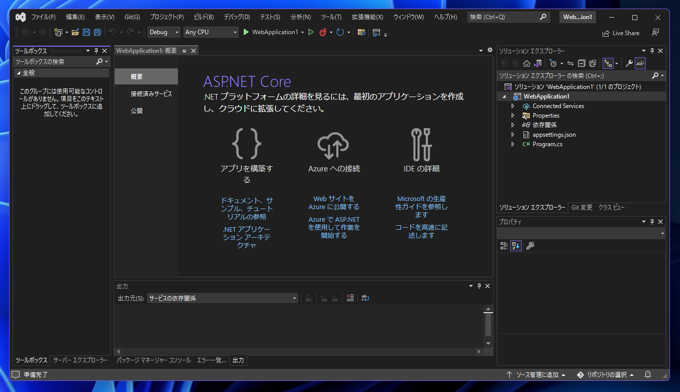This screenshot has height=392, width=680.
Task: Click the browser refresh circular arrow icon
Action: [340, 32]
